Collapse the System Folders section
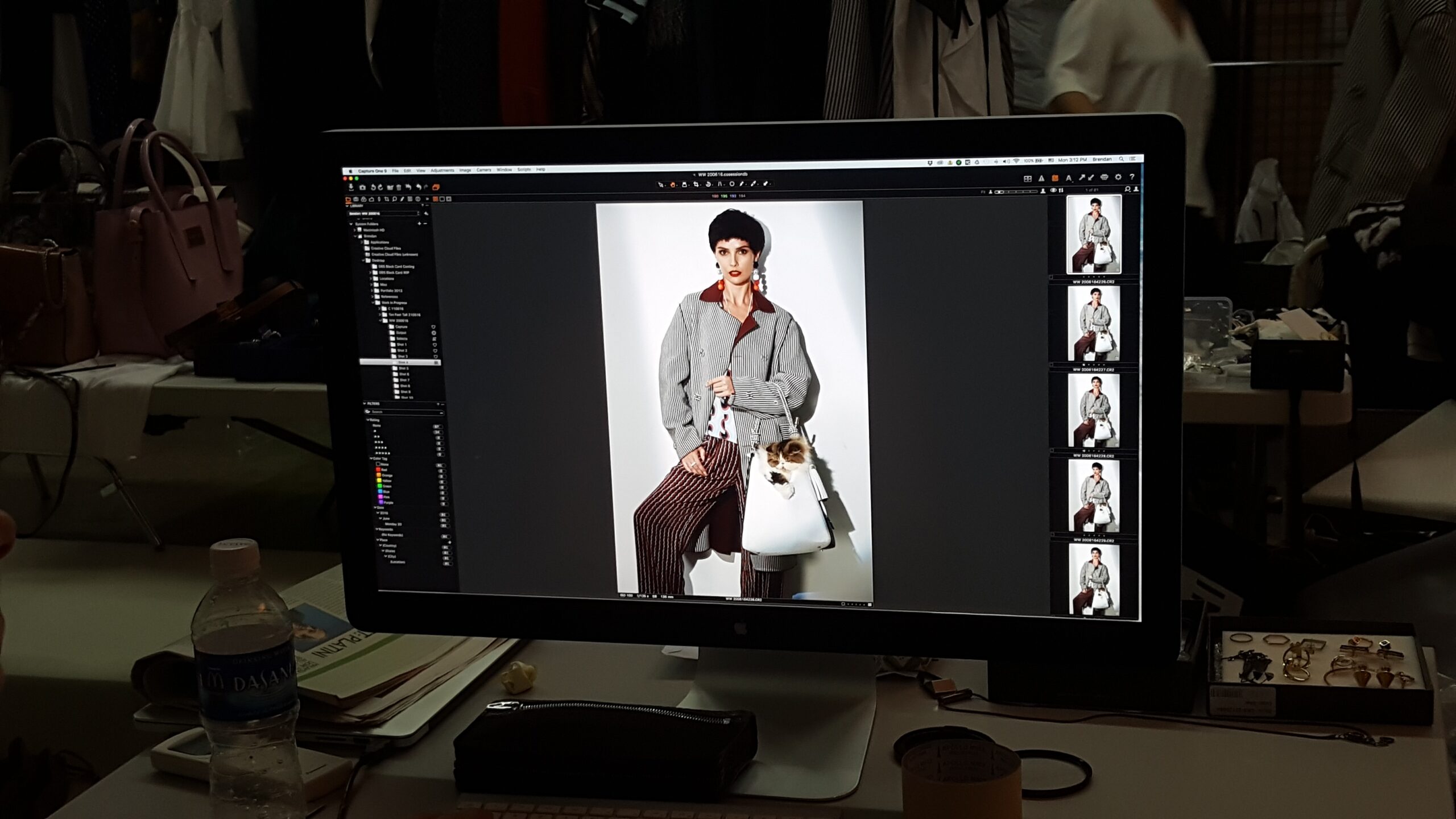 click(x=351, y=224)
